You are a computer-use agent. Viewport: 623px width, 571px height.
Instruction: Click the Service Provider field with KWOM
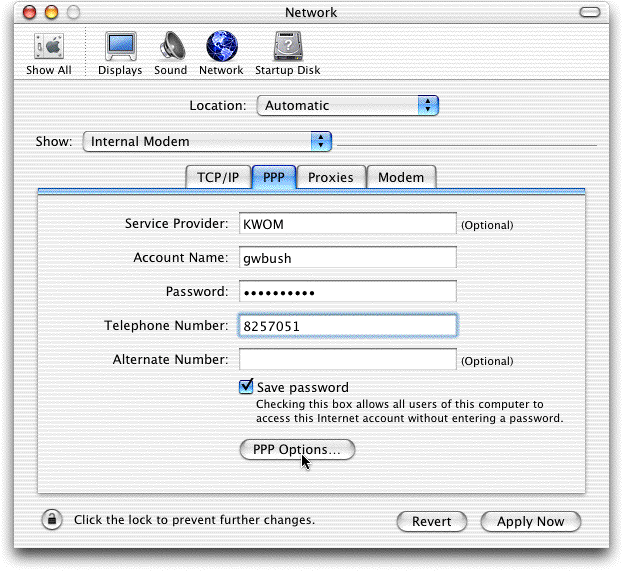pos(348,224)
